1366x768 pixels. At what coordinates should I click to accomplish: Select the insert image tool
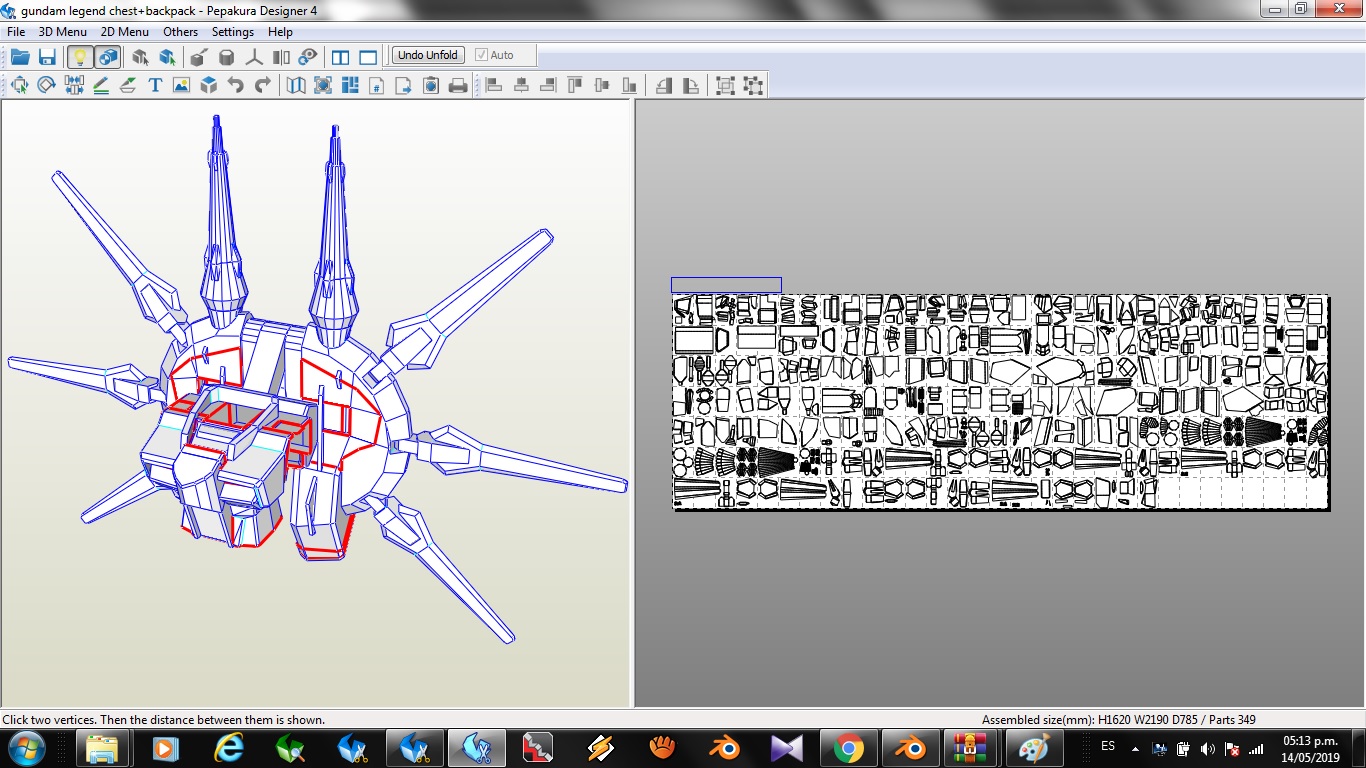click(181, 85)
